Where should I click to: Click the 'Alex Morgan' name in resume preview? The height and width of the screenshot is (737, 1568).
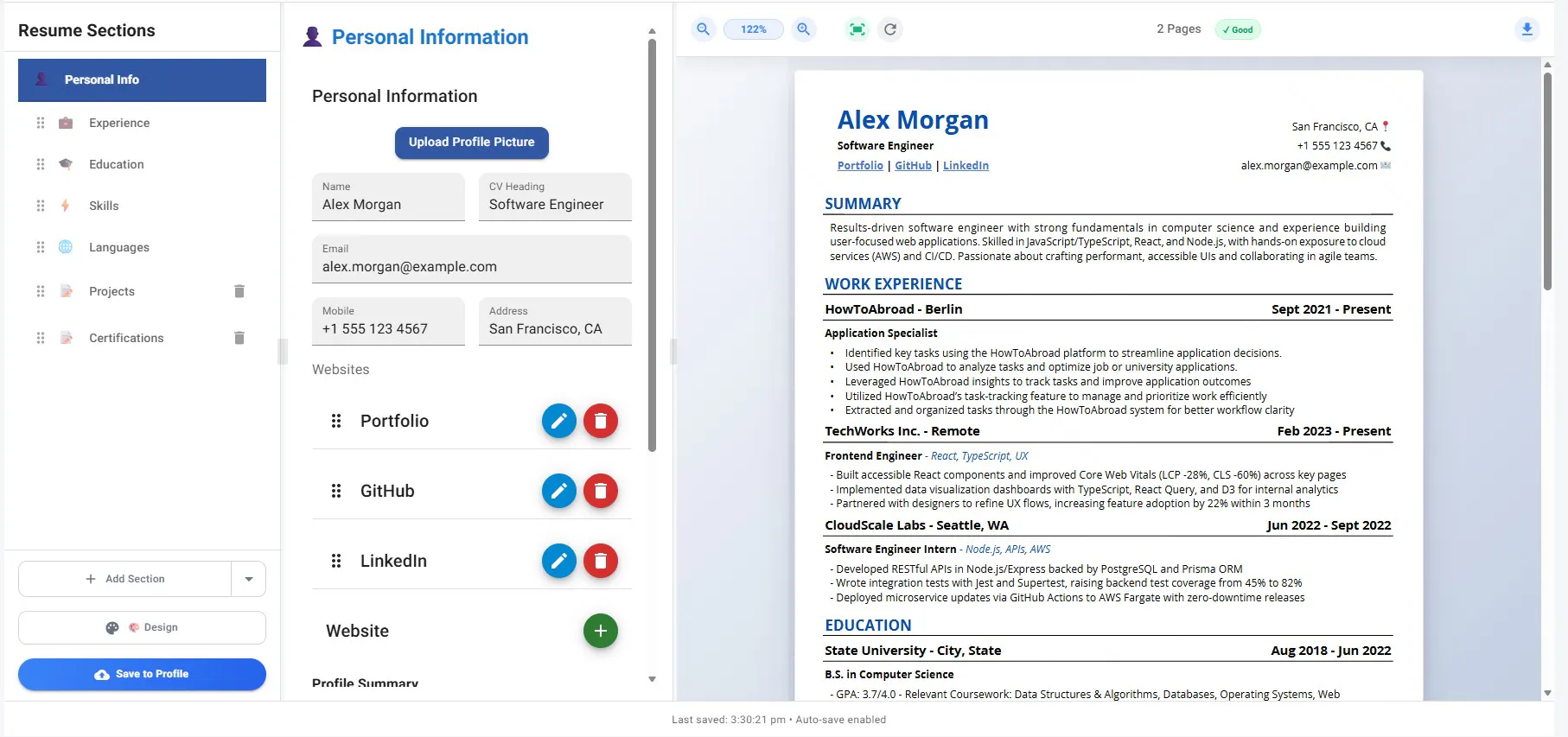click(x=913, y=120)
